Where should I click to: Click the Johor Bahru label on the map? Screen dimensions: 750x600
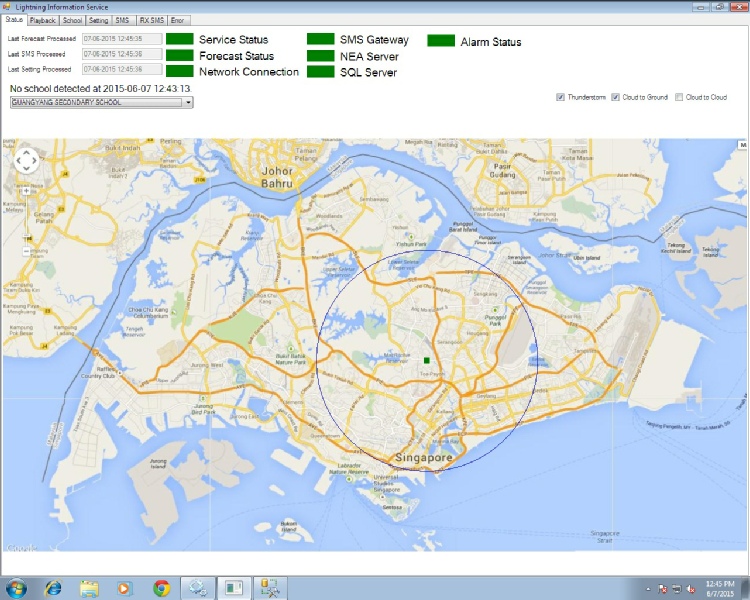(277, 177)
